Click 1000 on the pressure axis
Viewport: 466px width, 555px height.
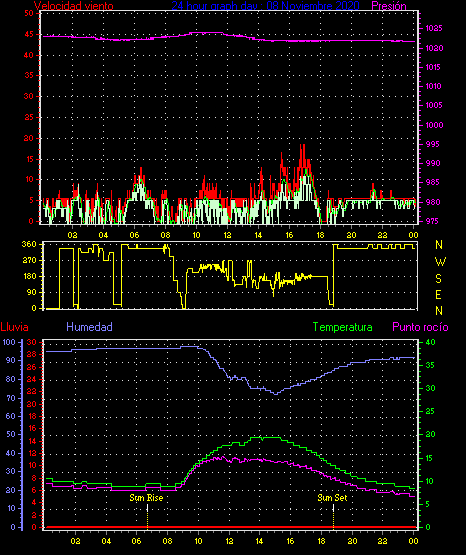click(x=434, y=125)
